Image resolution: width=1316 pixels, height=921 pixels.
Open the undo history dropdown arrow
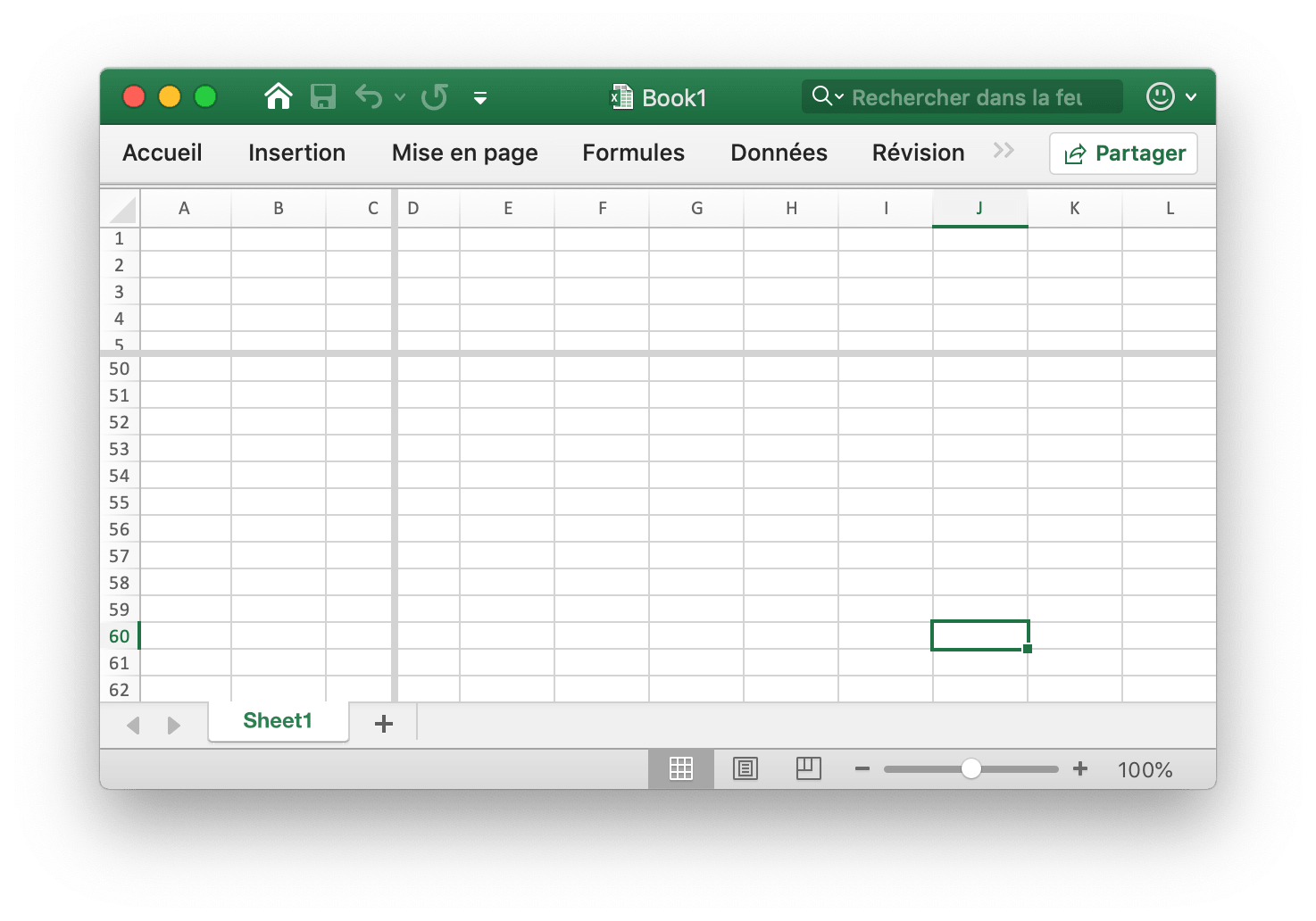400,97
